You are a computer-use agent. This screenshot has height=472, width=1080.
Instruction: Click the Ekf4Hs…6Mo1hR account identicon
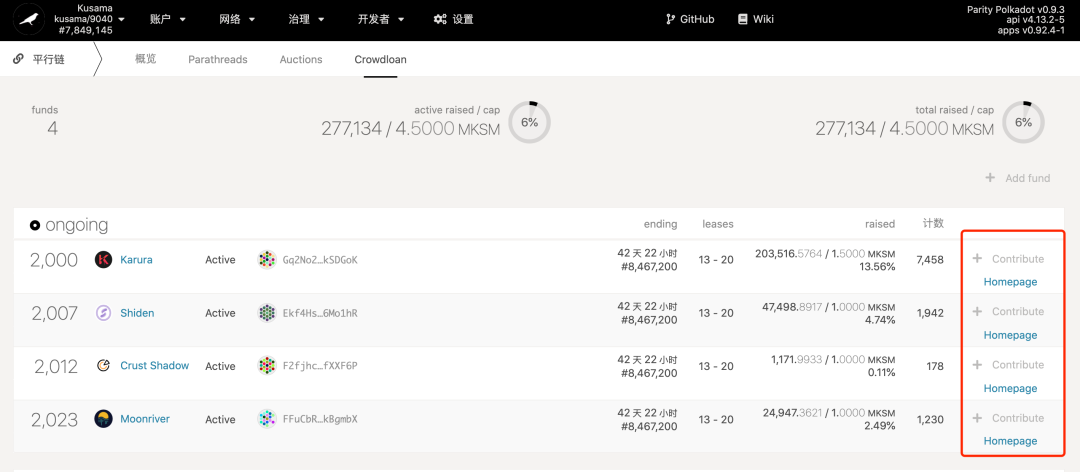click(x=267, y=313)
